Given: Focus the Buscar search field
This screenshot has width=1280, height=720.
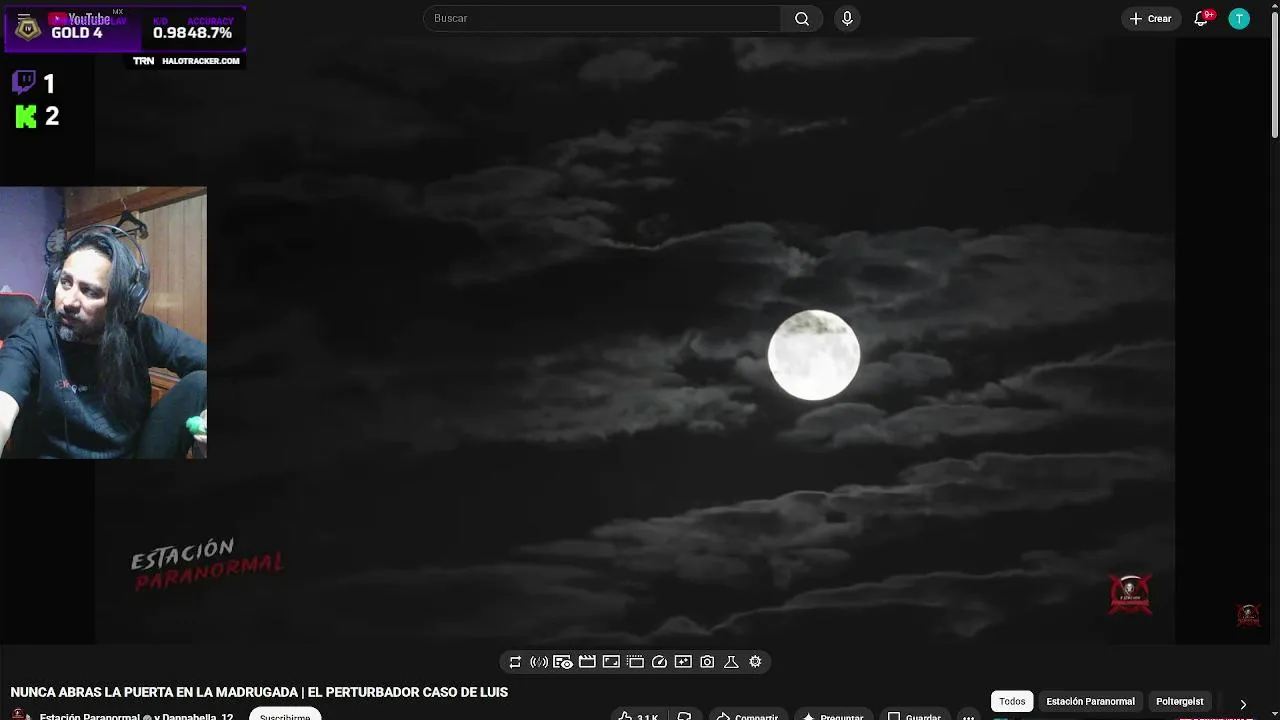Looking at the screenshot, I should pos(602,18).
